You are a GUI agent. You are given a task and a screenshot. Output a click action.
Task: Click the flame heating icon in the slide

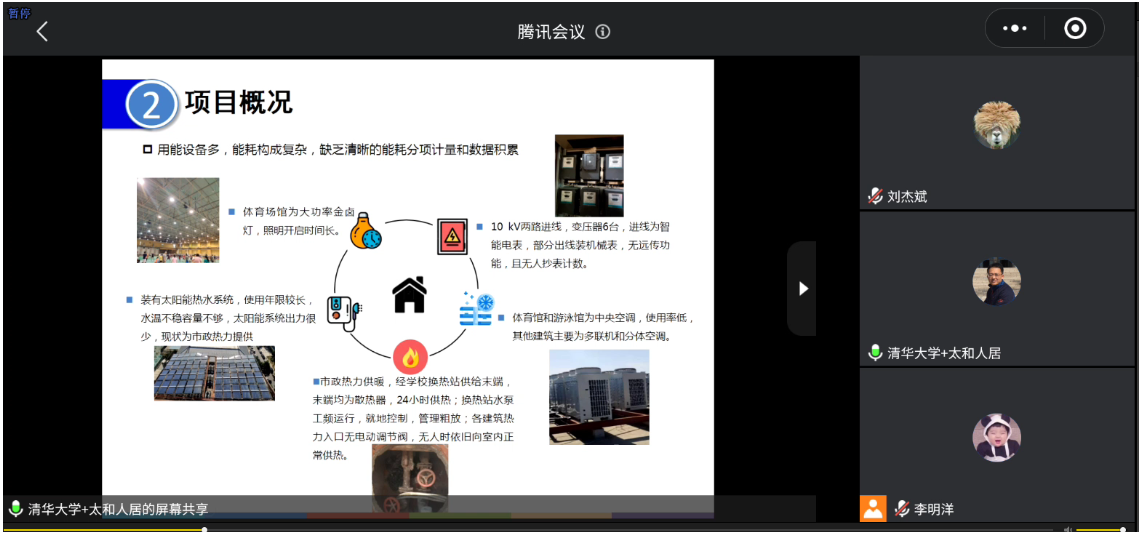pyautogui.click(x=410, y=357)
